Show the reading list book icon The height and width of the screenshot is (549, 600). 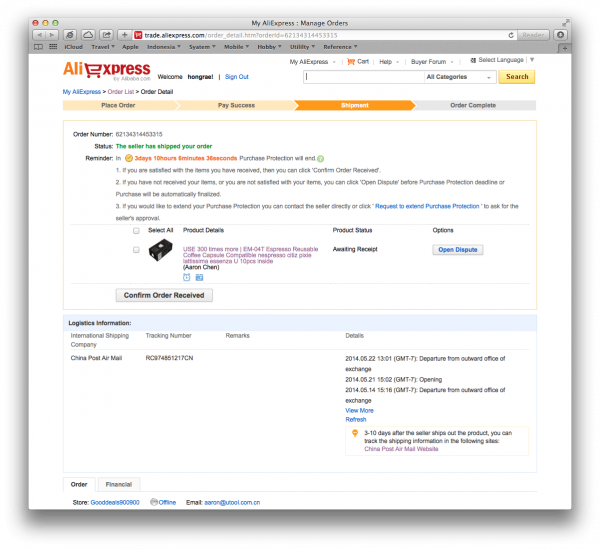coord(38,47)
